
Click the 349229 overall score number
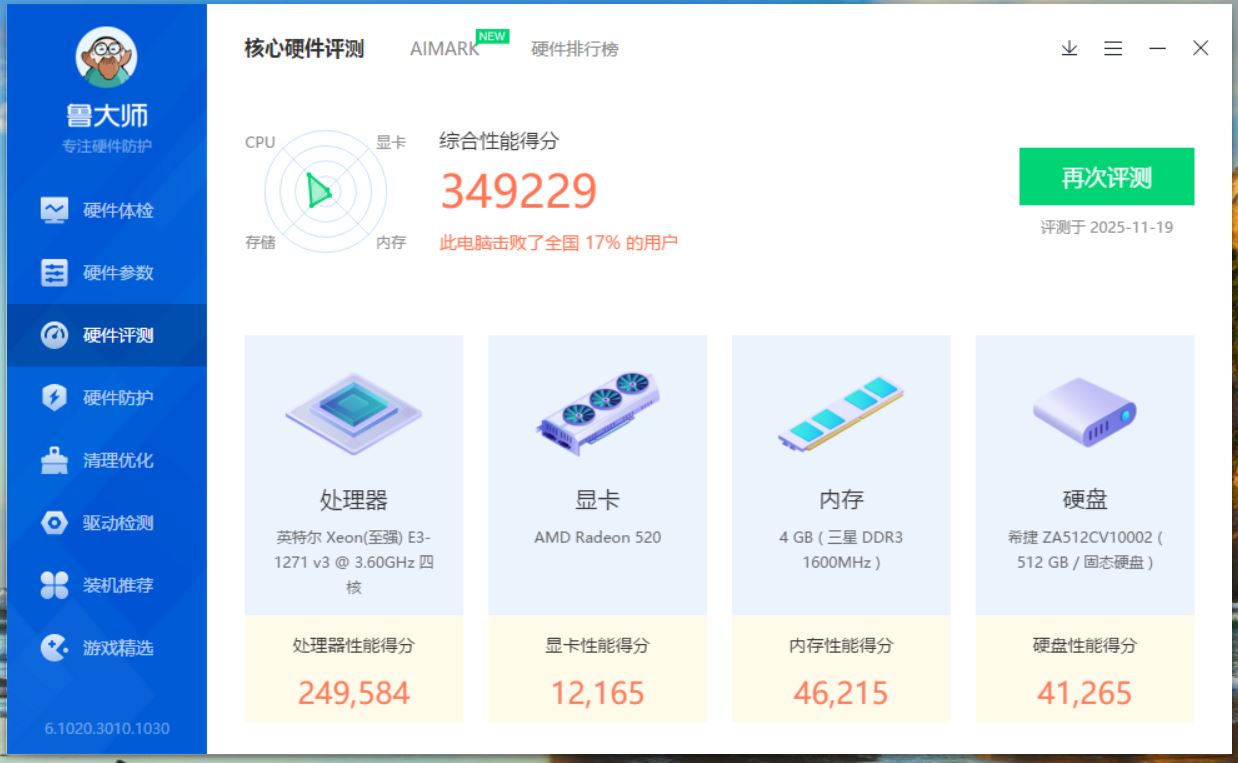pos(518,192)
